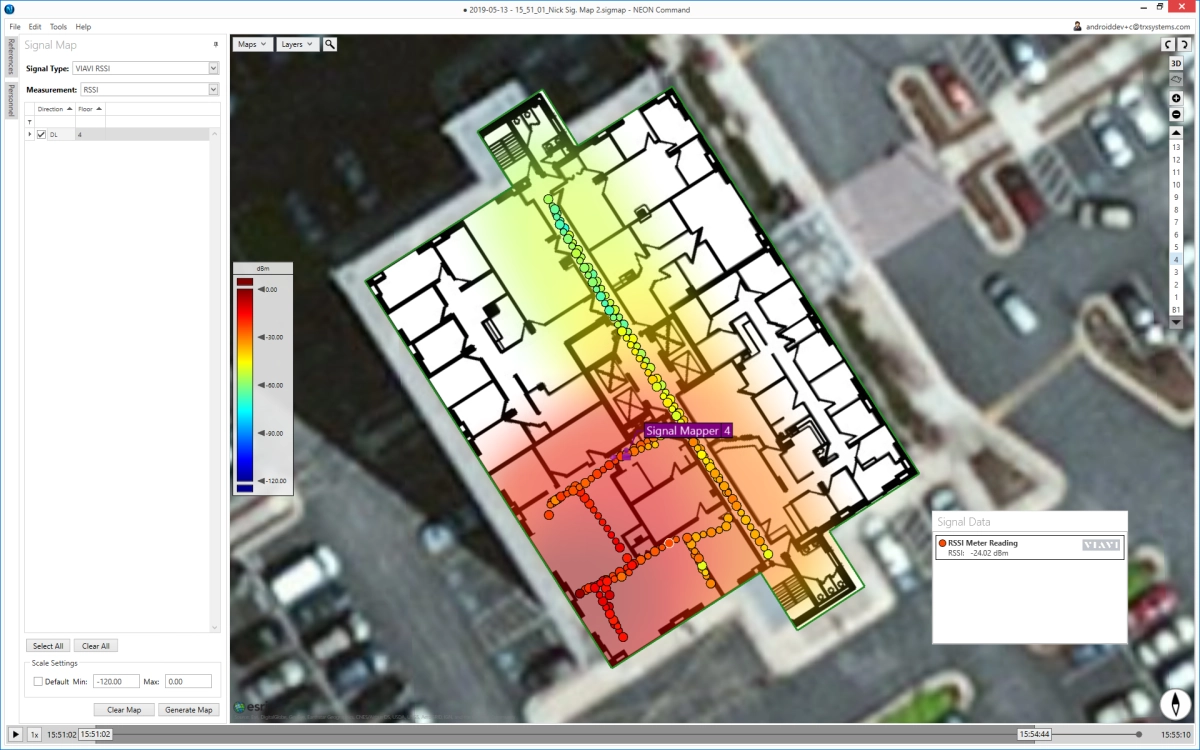Switch to the Personnel side tab
Image resolution: width=1200 pixels, height=750 pixels.
[10, 100]
